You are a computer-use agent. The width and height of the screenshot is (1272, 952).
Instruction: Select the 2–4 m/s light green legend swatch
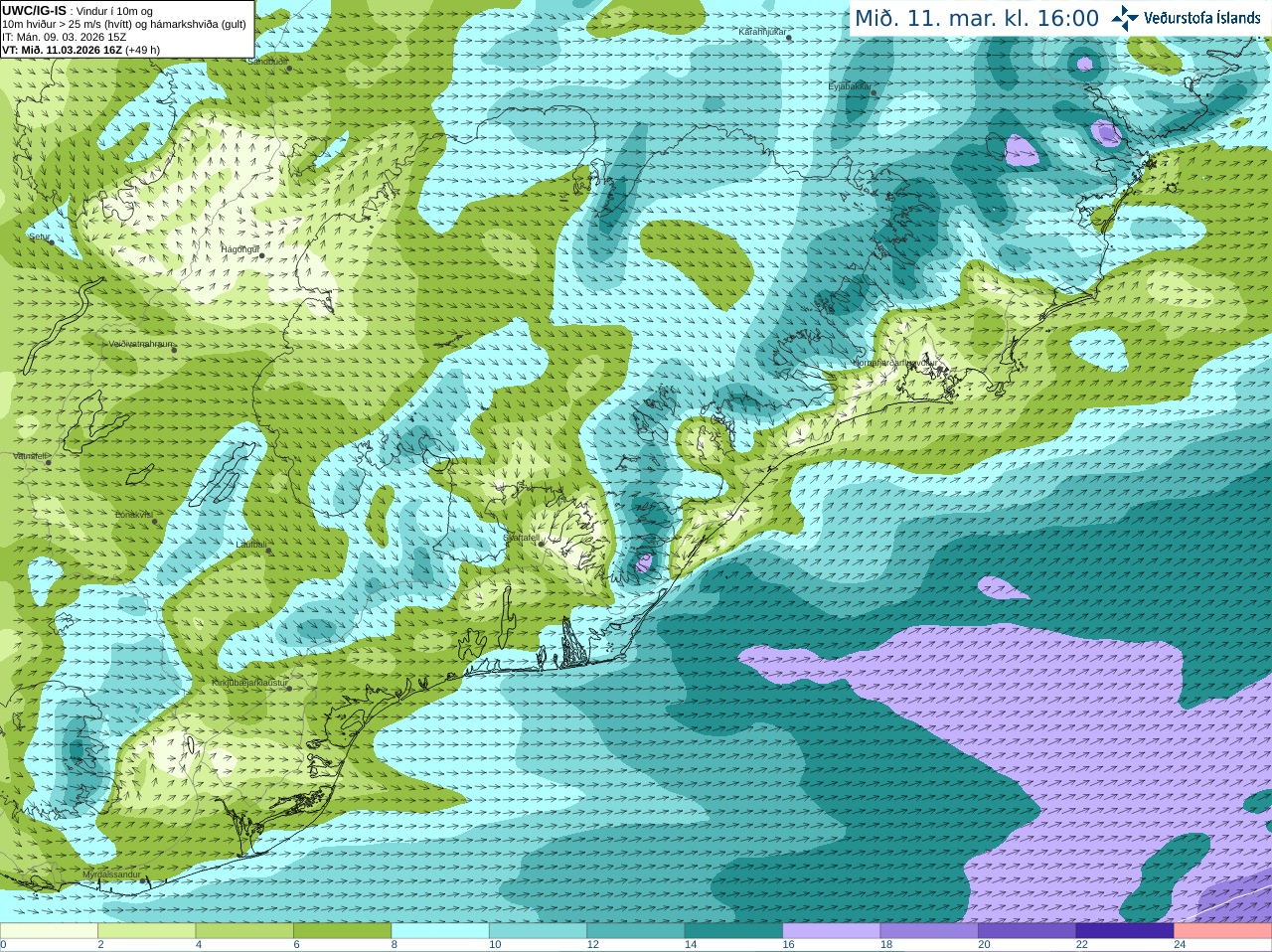pyautogui.click(x=146, y=931)
